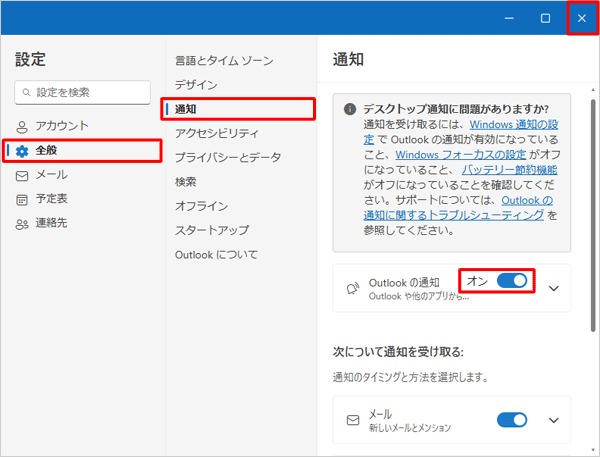Open the 予定表 settings category

click(x=83, y=199)
